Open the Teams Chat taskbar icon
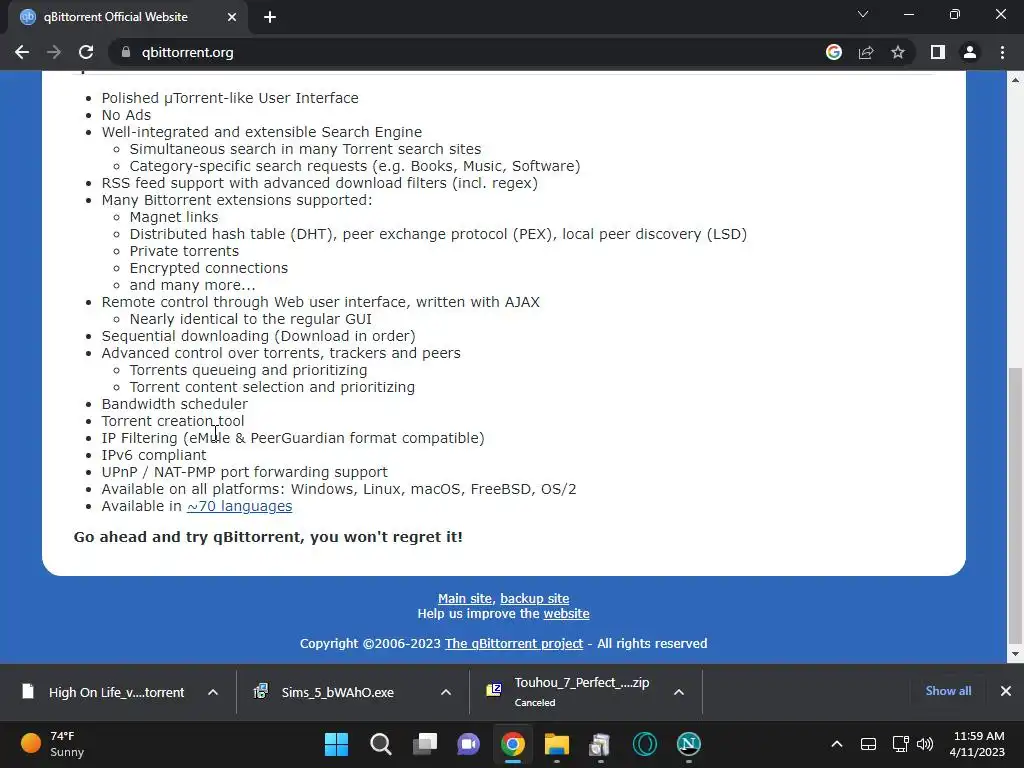Screen dimensions: 1024x768 pyautogui.click(x=468, y=744)
